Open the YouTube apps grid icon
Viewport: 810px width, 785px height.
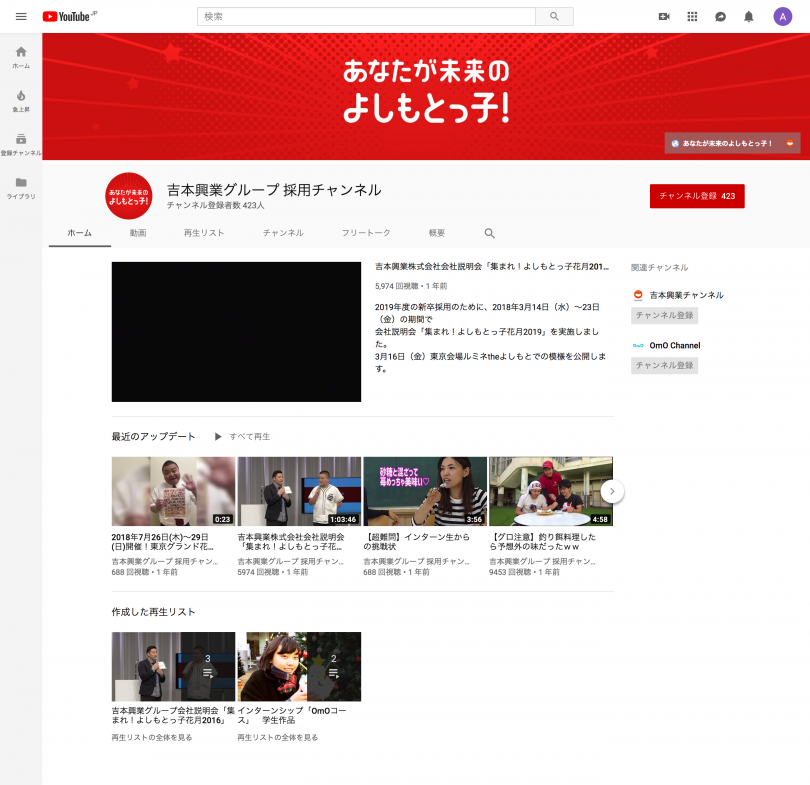pyautogui.click(x=692, y=16)
